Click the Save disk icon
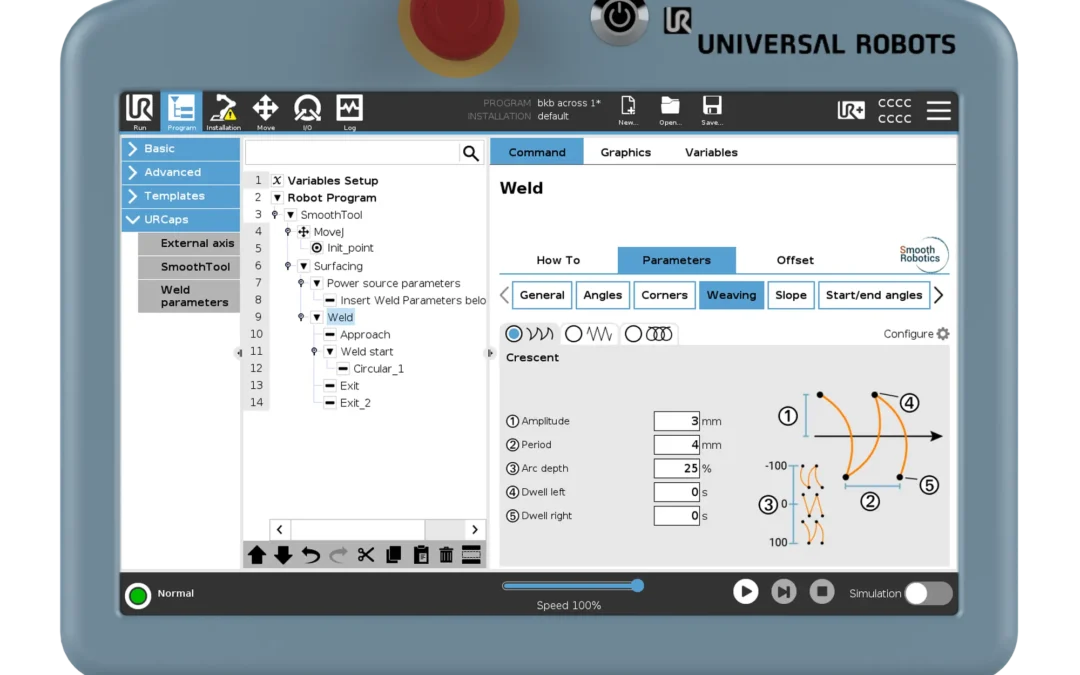This screenshot has width=1080, height=675. [712, 110]
